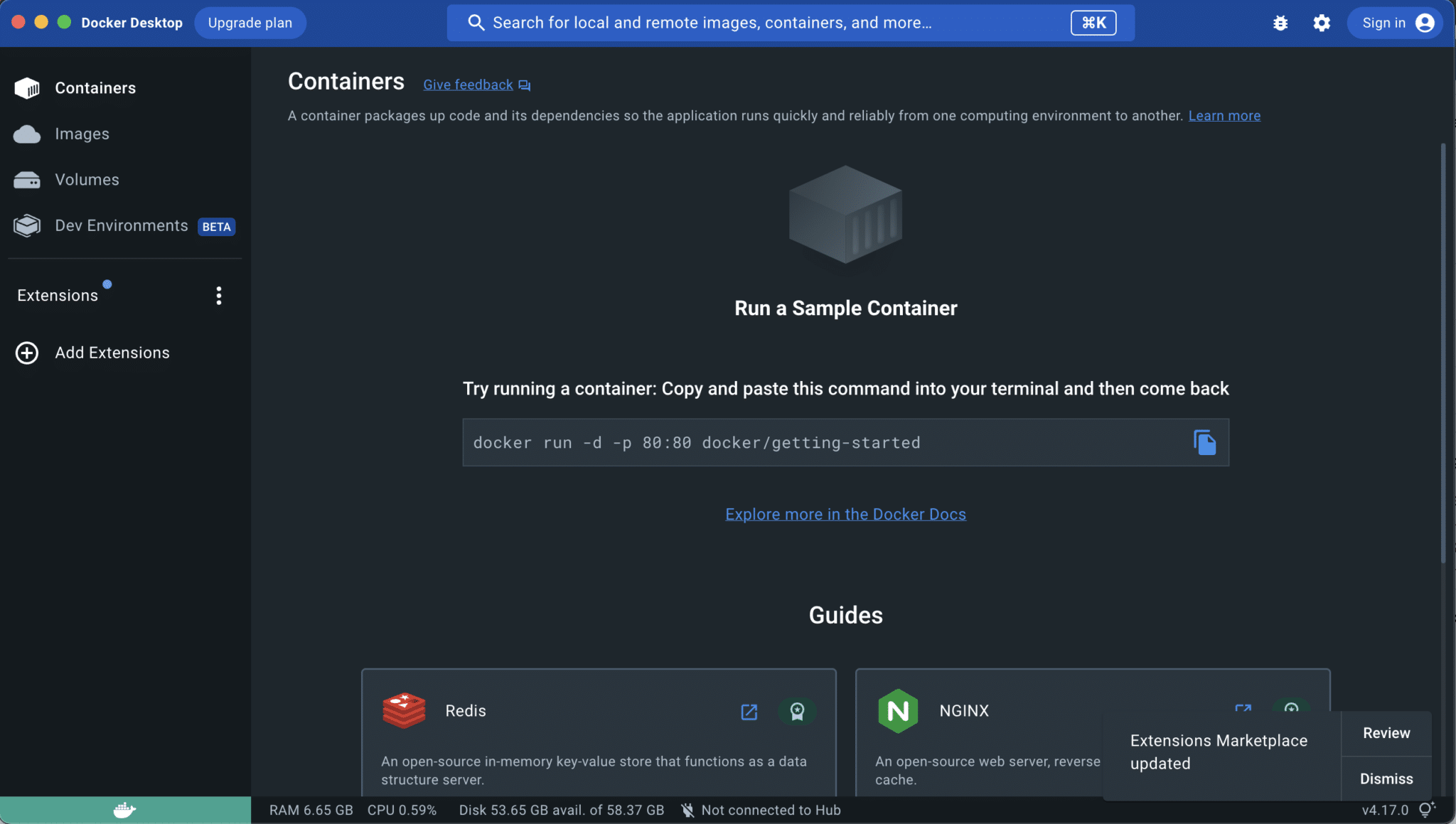The width and height of the screenshot is (1456, 824).
Task: Click the lightbulb tips icon in footer
Action: click(x=1426, y=810)
